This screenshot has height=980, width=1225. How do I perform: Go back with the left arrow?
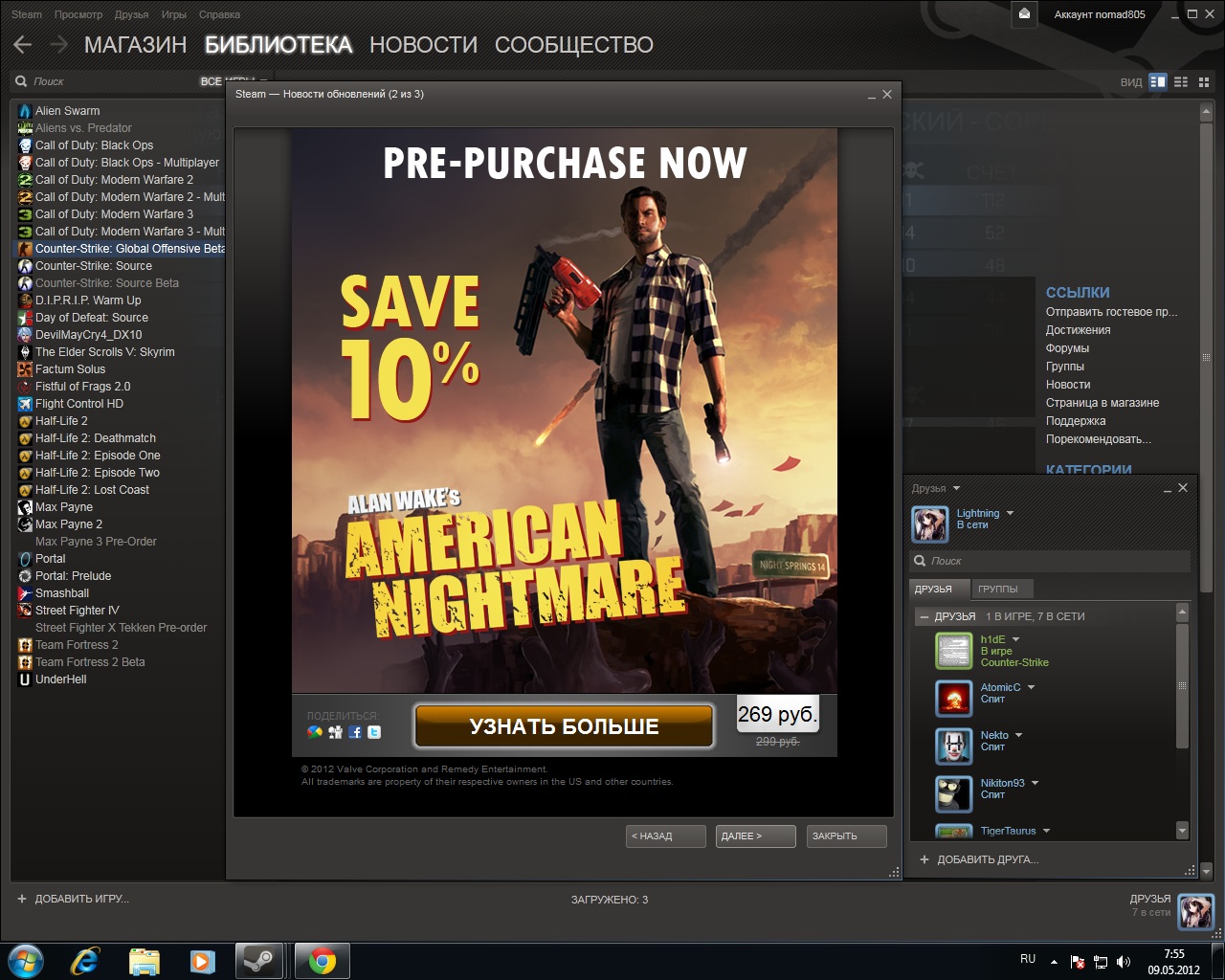pyautogui.click(x=23, y=44)
